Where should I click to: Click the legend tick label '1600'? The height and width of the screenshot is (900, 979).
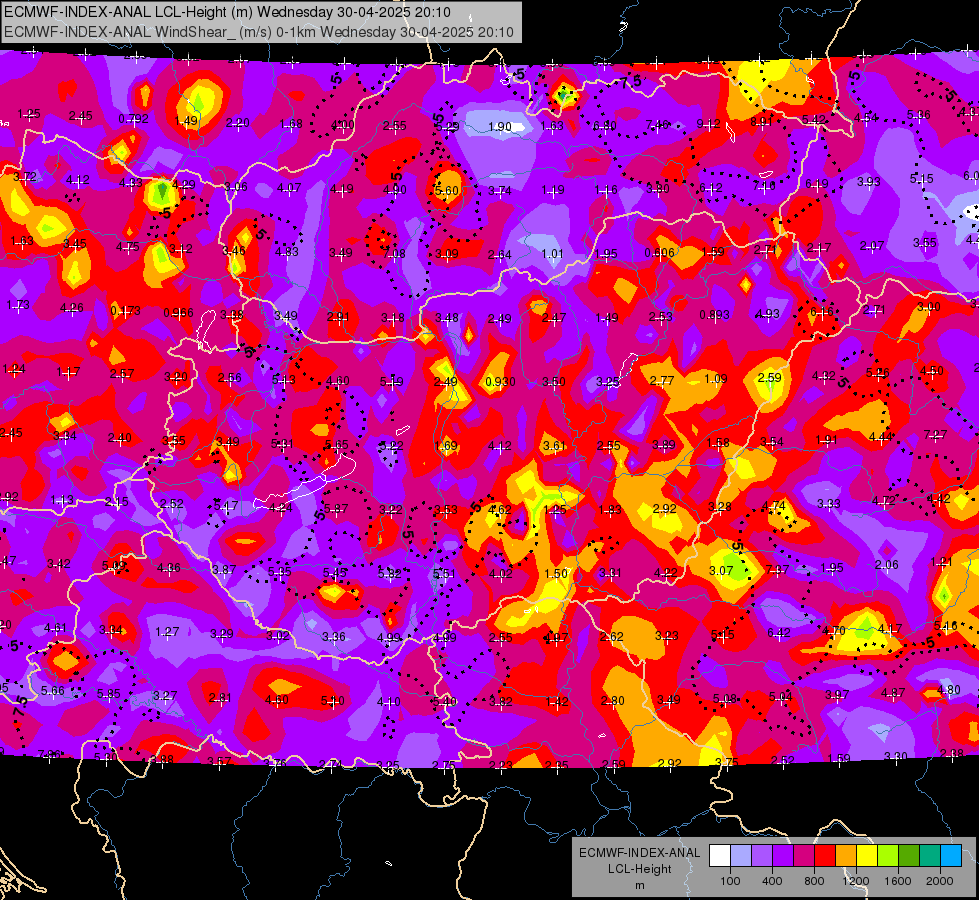(x=898, y=881)
